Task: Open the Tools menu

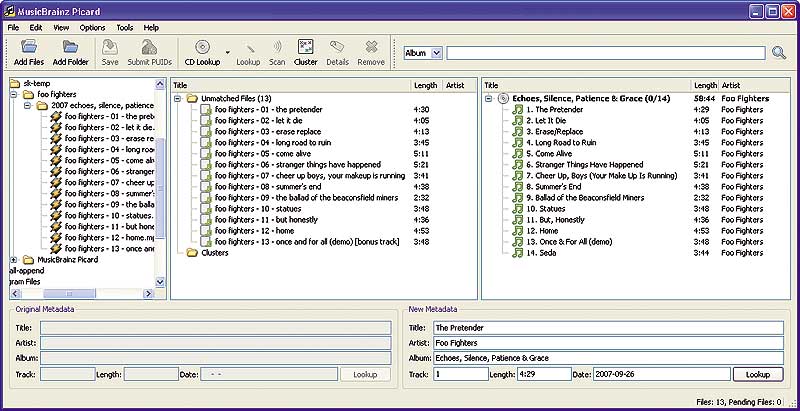Action: 124,28
